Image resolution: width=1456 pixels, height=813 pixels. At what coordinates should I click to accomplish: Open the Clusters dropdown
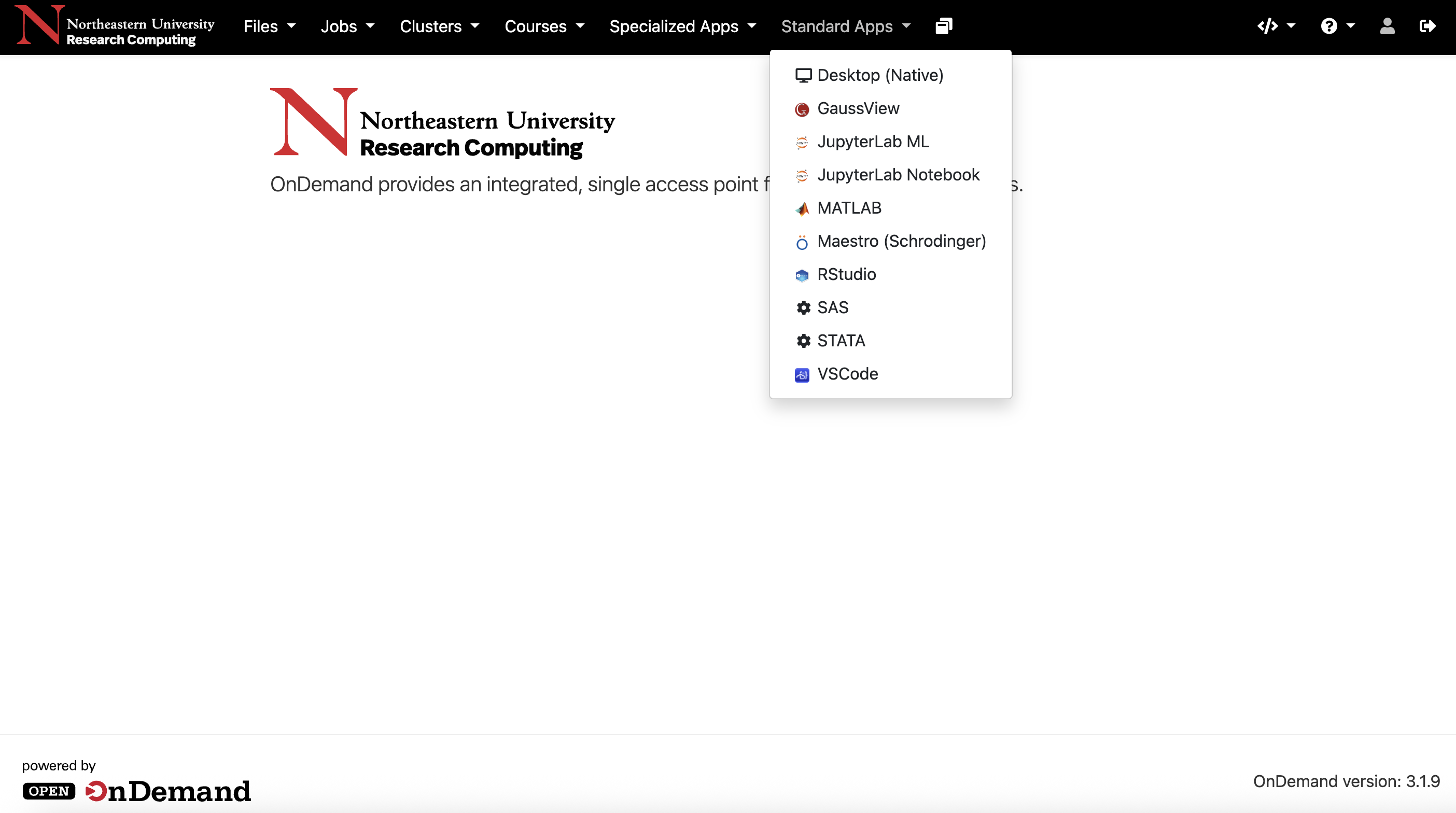439,26
